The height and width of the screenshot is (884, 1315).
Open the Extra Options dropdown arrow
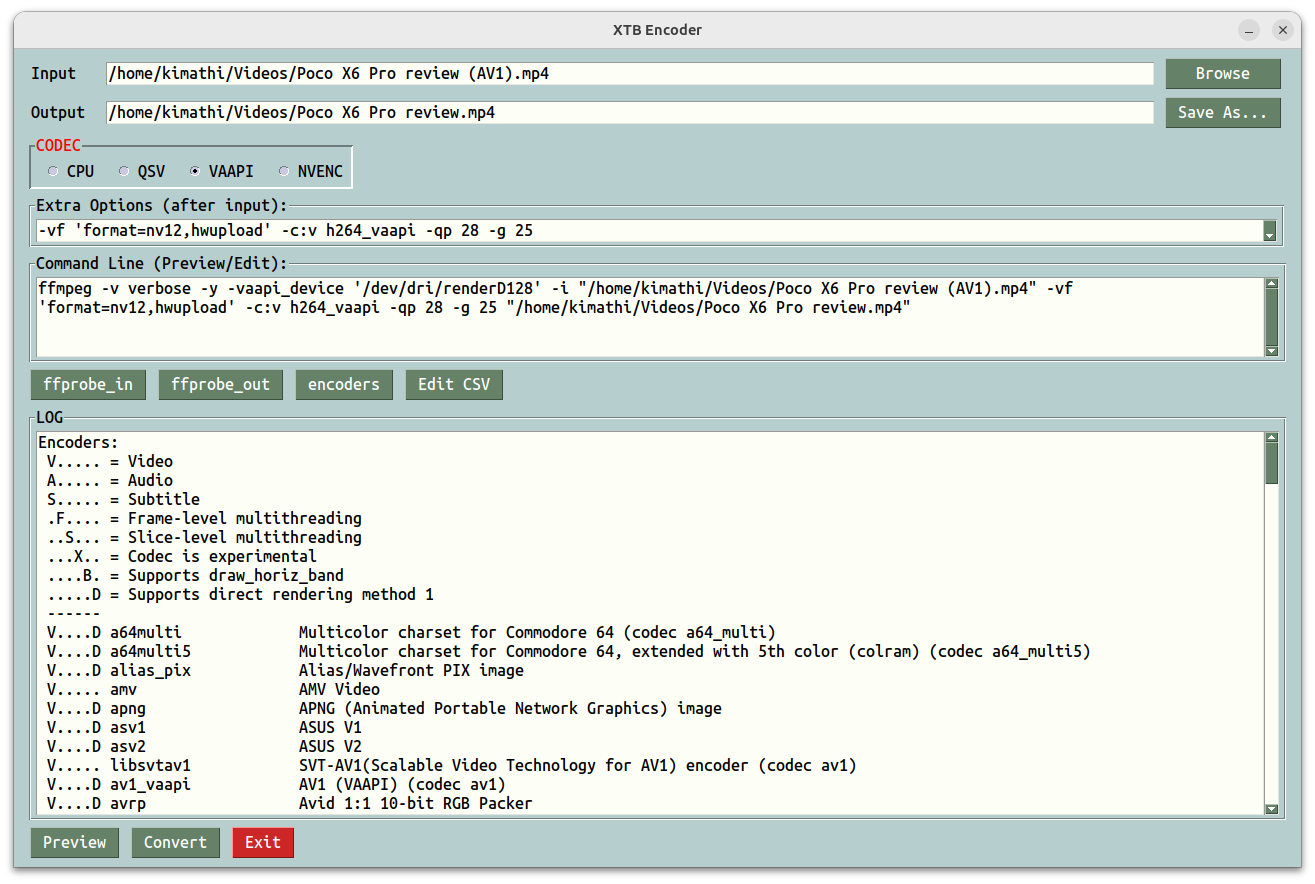1270,231
